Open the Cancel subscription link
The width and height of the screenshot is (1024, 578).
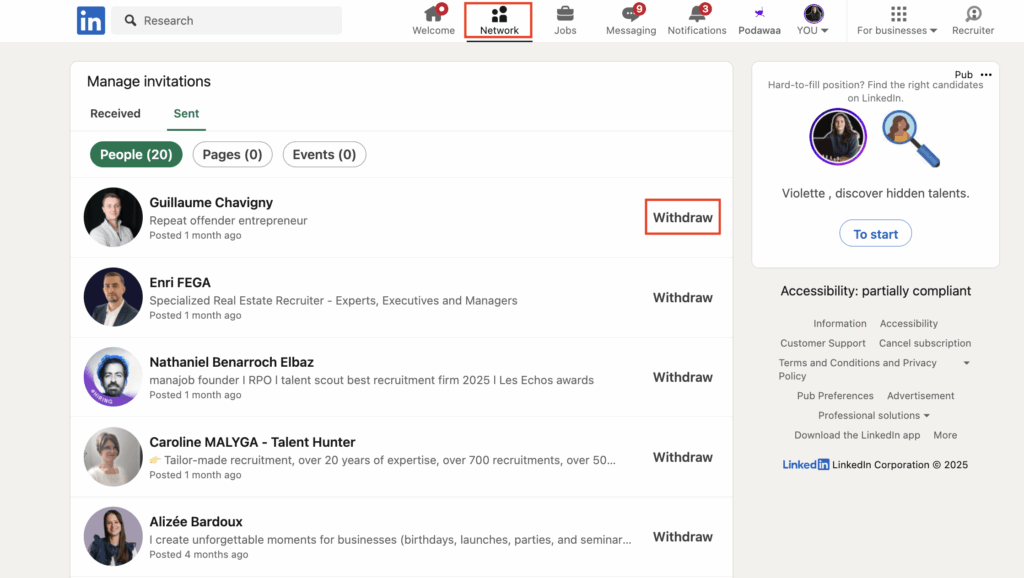tap(925, 343)
